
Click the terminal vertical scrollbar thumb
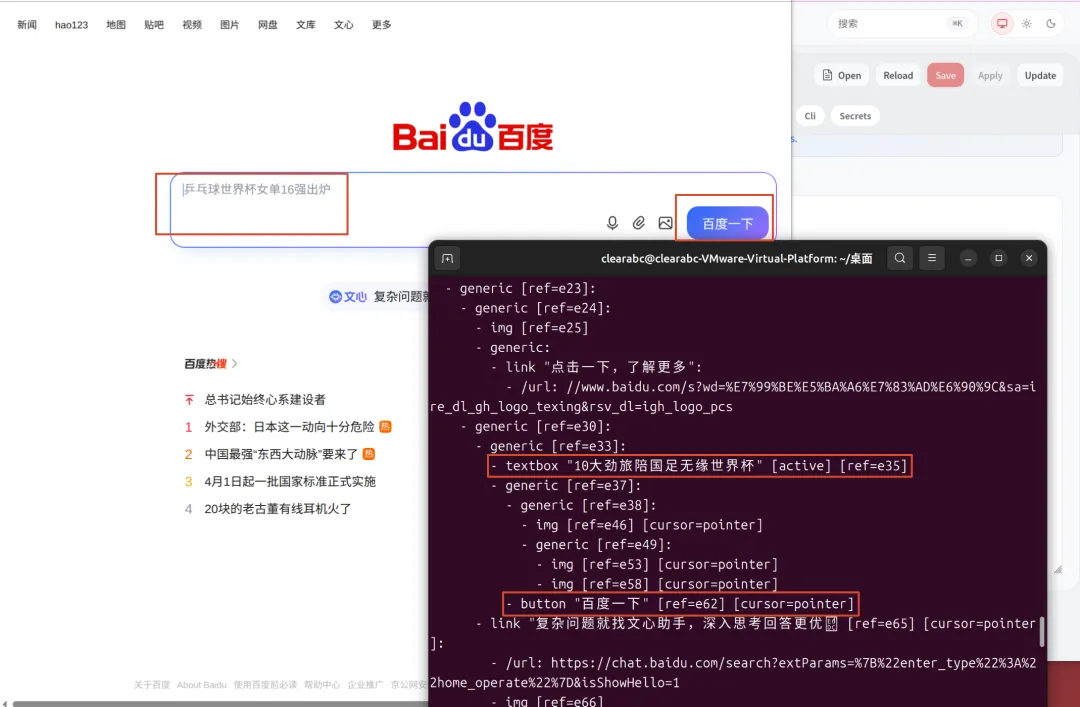pyautogui.click(x=1041, y=631)
